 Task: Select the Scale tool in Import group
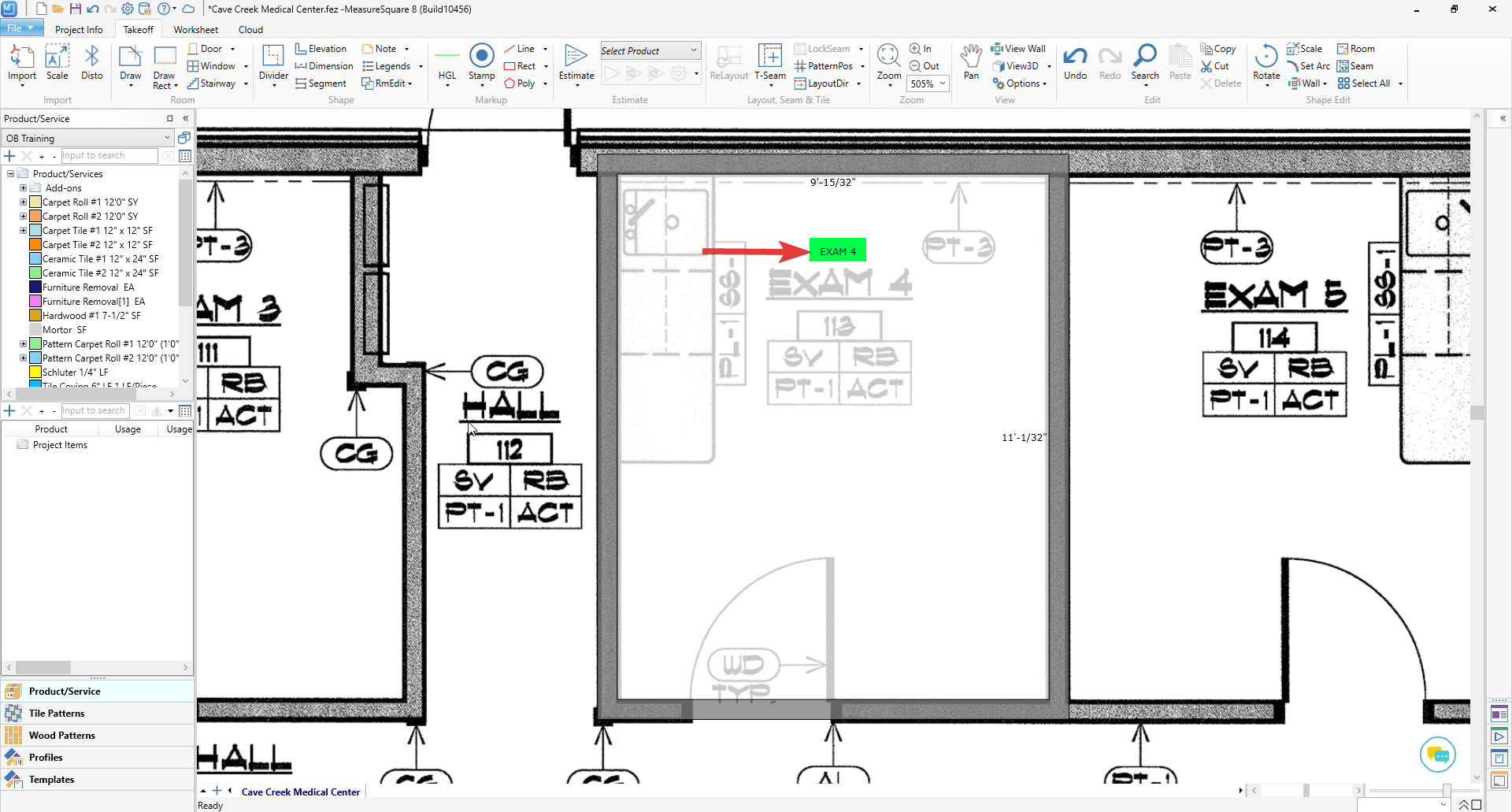pyautogui.click(x=57, y=63)
